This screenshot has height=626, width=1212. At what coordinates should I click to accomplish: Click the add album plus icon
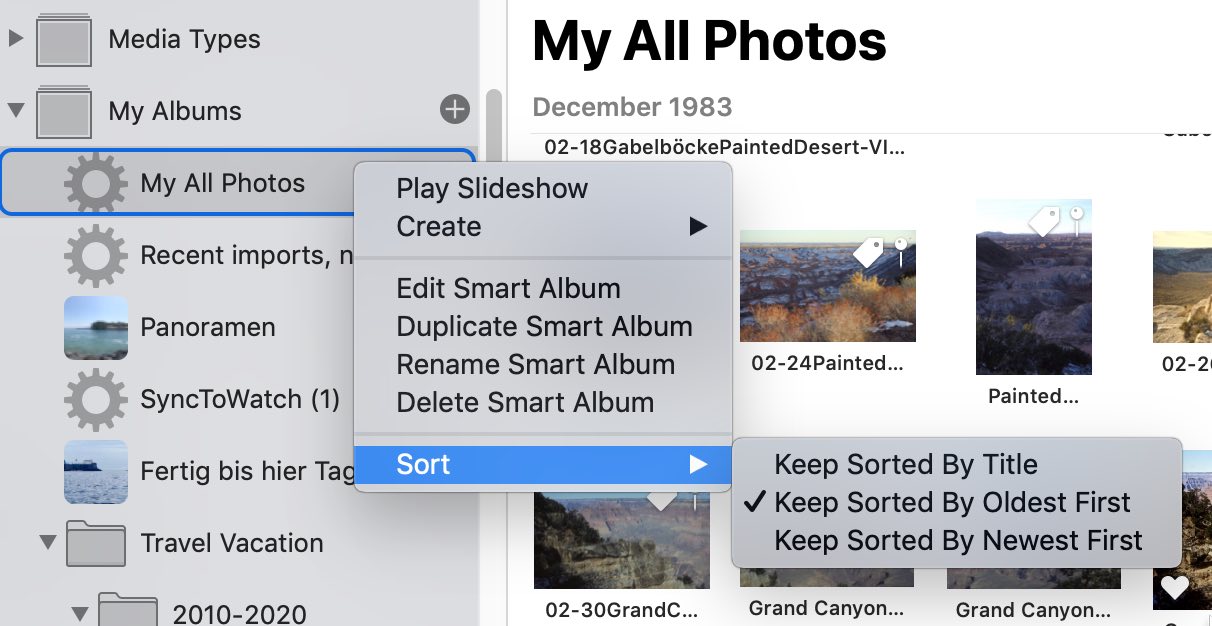tap(455, 109)
